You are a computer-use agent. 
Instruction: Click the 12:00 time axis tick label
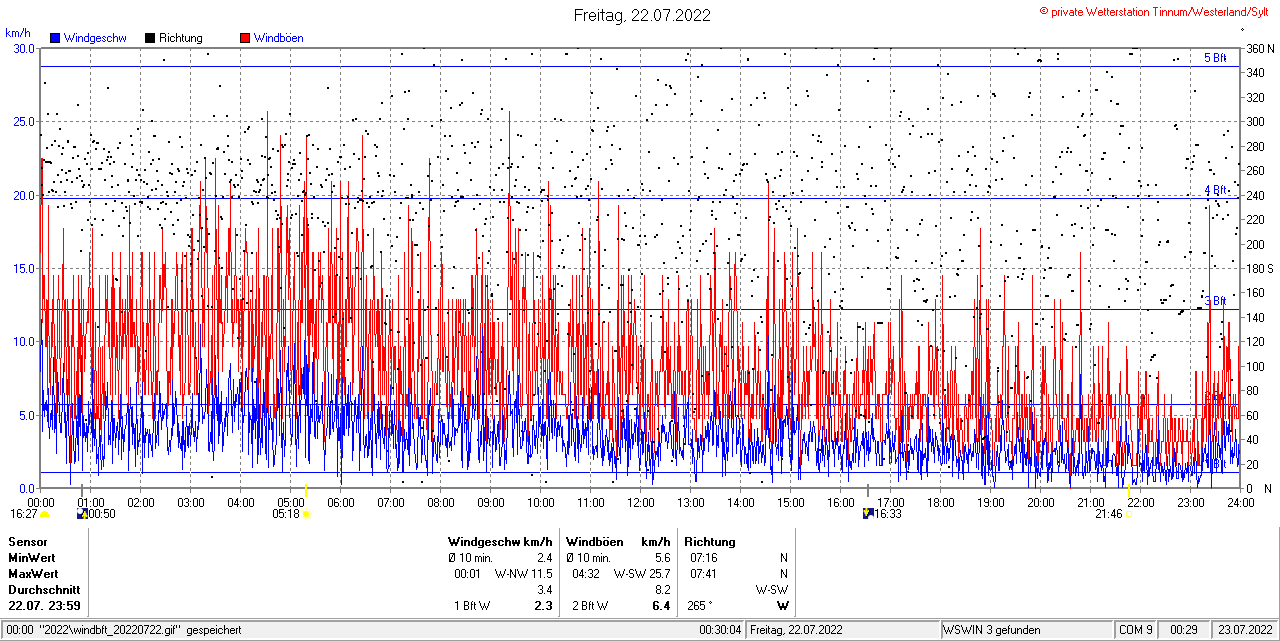point(641,502)
